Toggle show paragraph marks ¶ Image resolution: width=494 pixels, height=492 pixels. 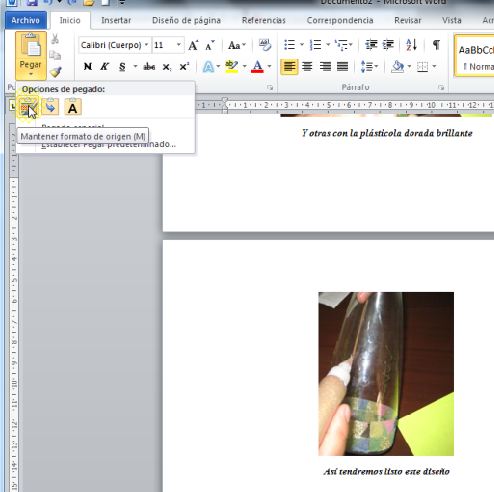436,45
